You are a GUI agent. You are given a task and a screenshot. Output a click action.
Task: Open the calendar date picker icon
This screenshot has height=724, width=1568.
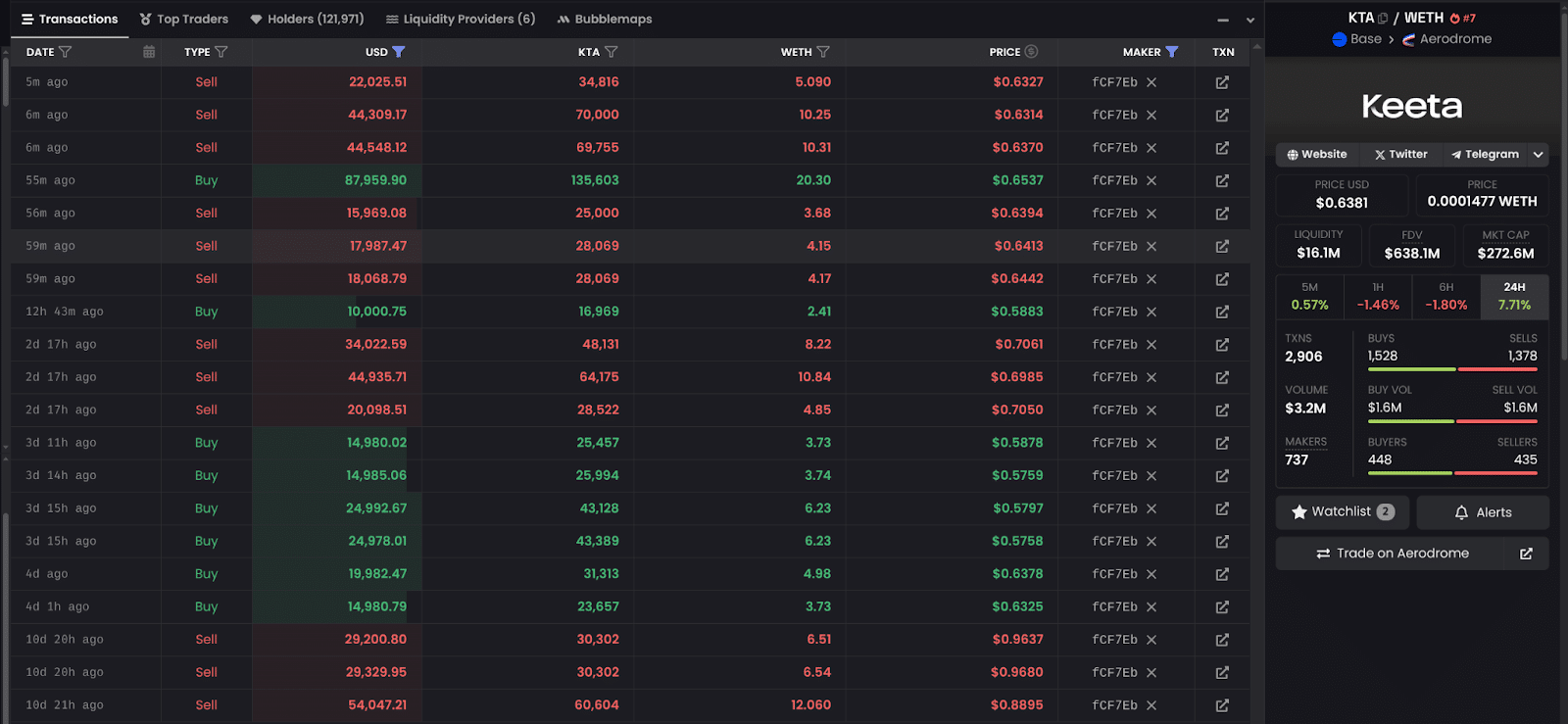coord(149,52)
